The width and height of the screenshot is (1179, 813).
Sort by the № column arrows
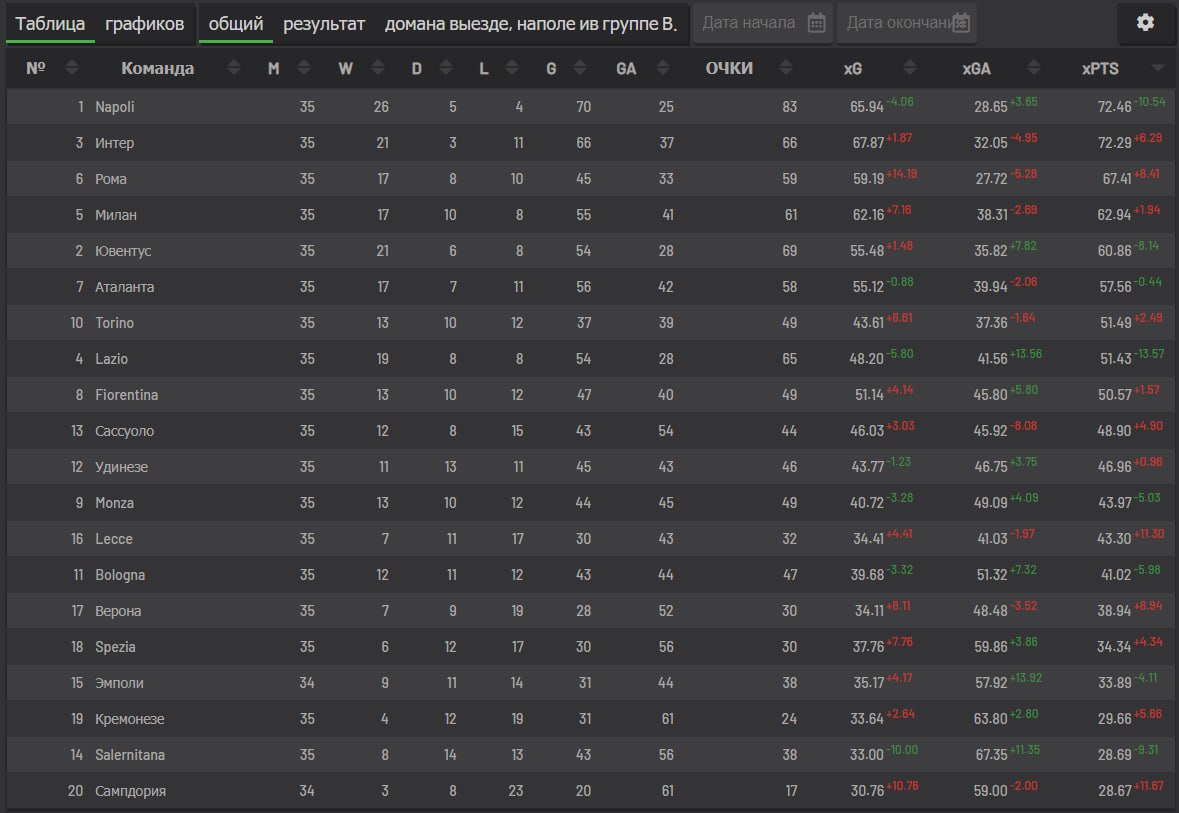click(71, 68)
